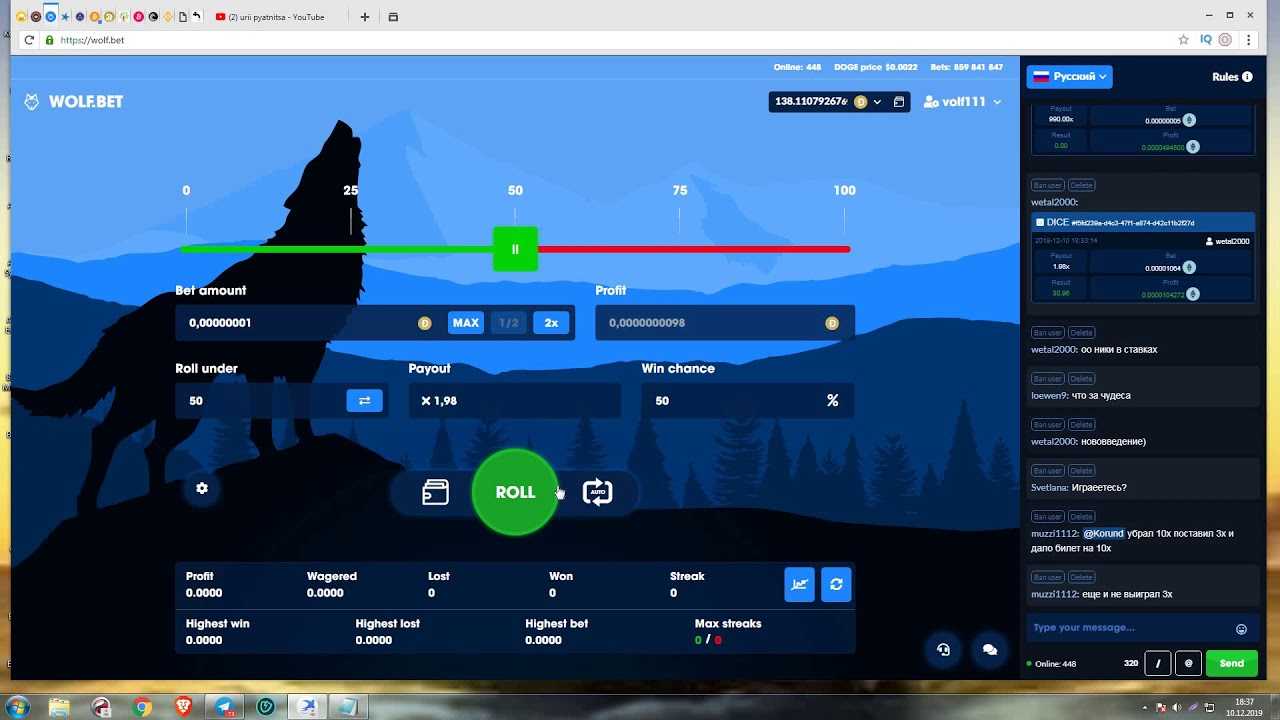Open the browser three-dot menu
1280x720 pixels.
1248,40
